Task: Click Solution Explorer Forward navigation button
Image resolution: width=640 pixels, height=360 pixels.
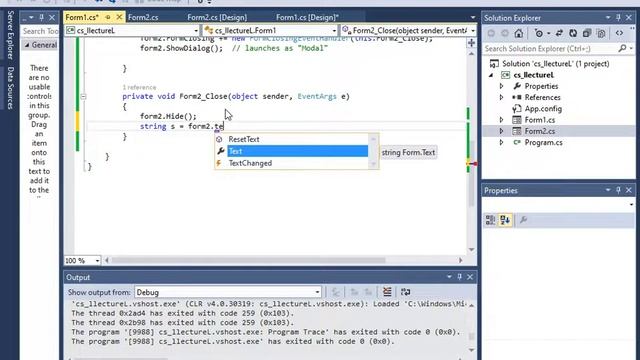Action: point(504,33)
